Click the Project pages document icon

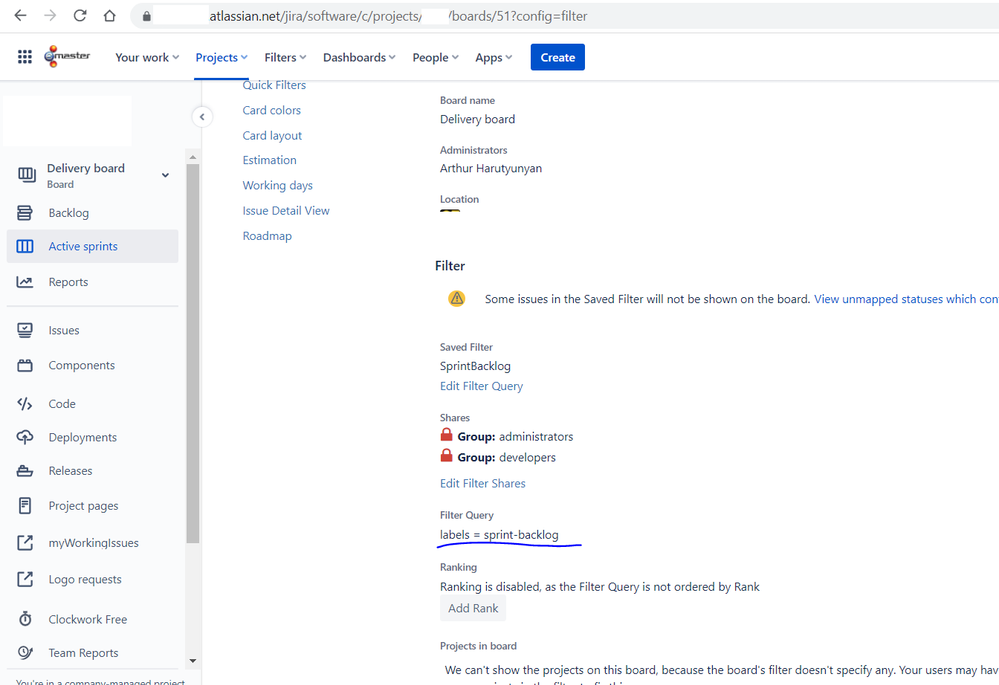tap(25, 506)
